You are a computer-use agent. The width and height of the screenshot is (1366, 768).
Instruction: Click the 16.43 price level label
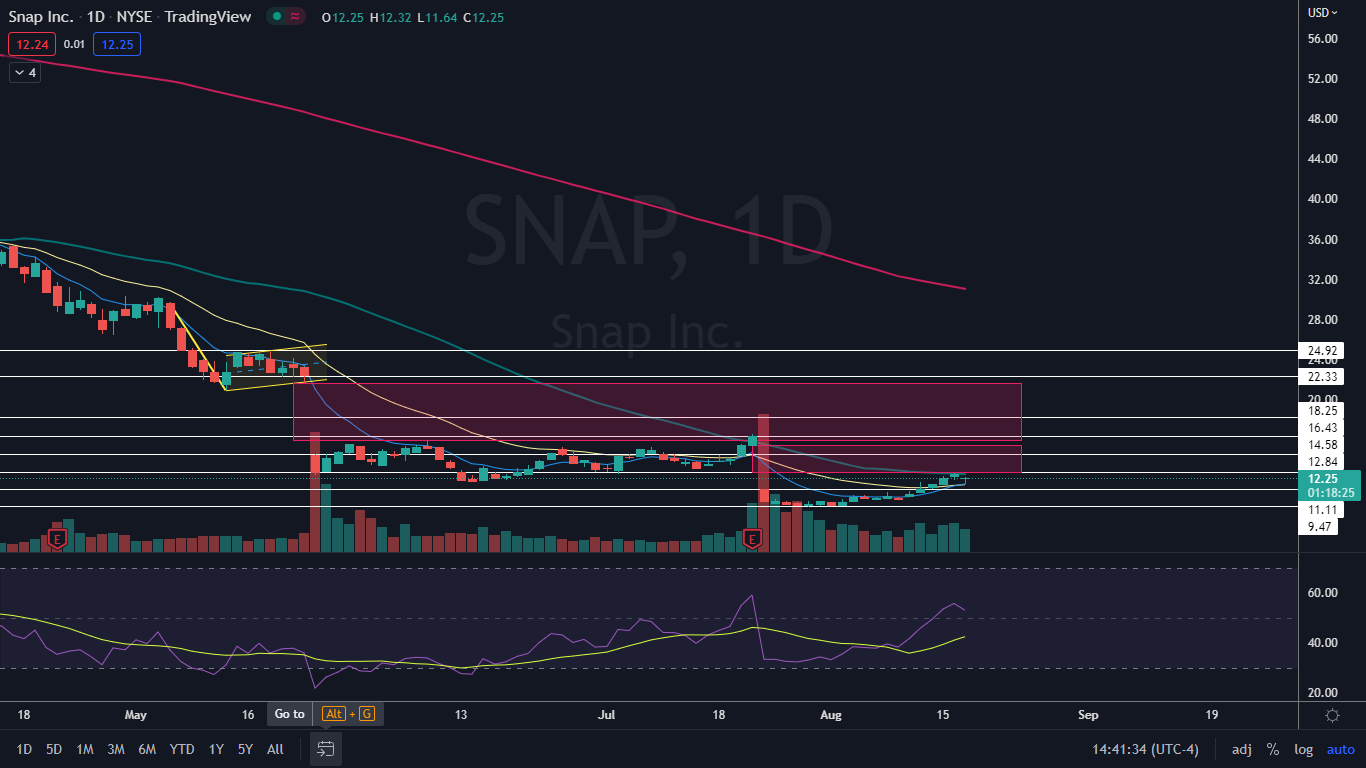click(x=1323, y=428)
